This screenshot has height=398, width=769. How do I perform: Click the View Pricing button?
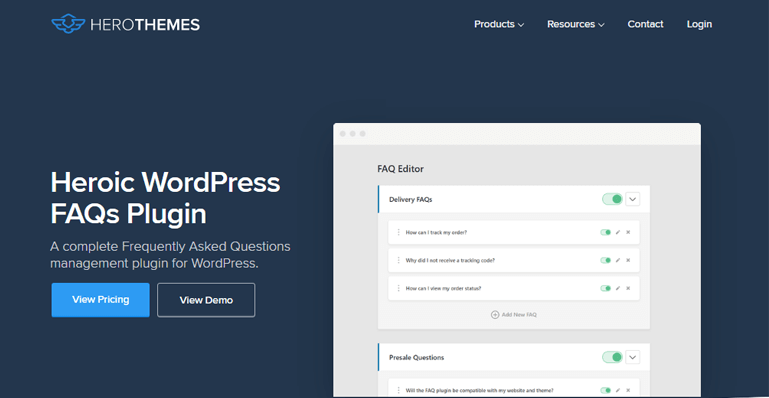(101, 299)
